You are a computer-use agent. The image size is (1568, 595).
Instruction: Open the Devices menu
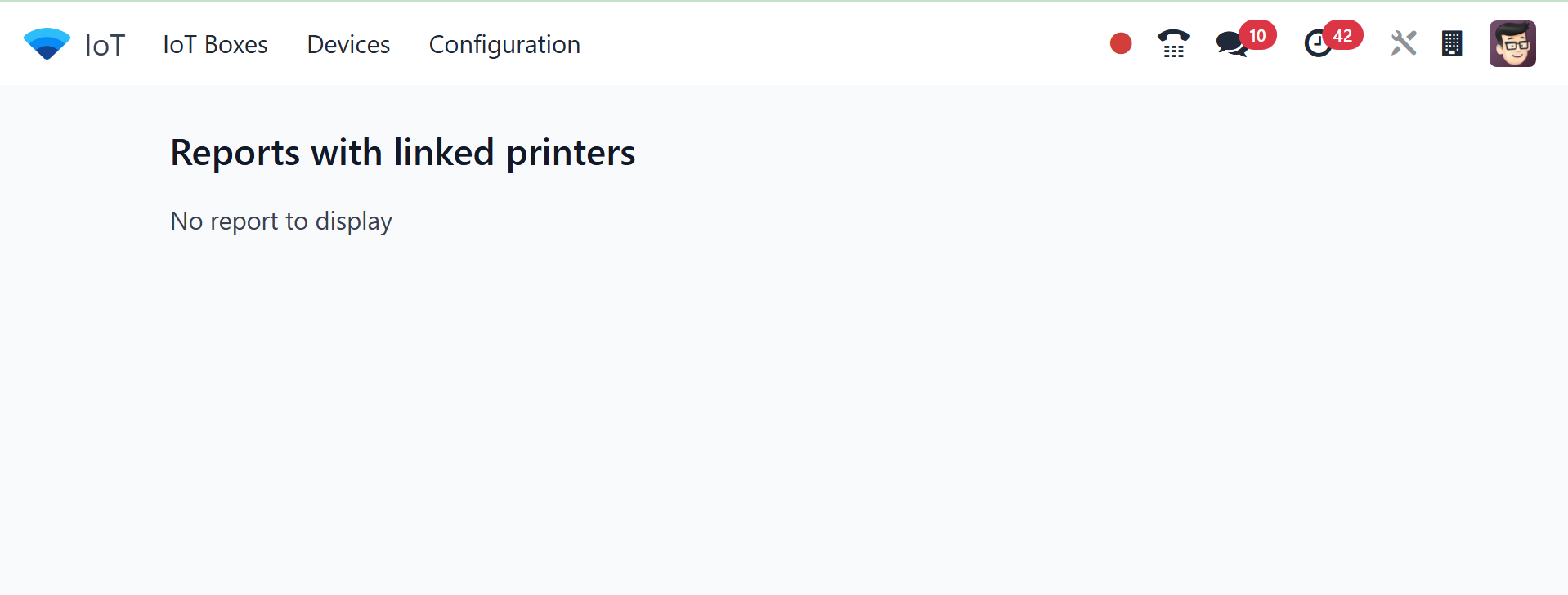click(348, 44)
